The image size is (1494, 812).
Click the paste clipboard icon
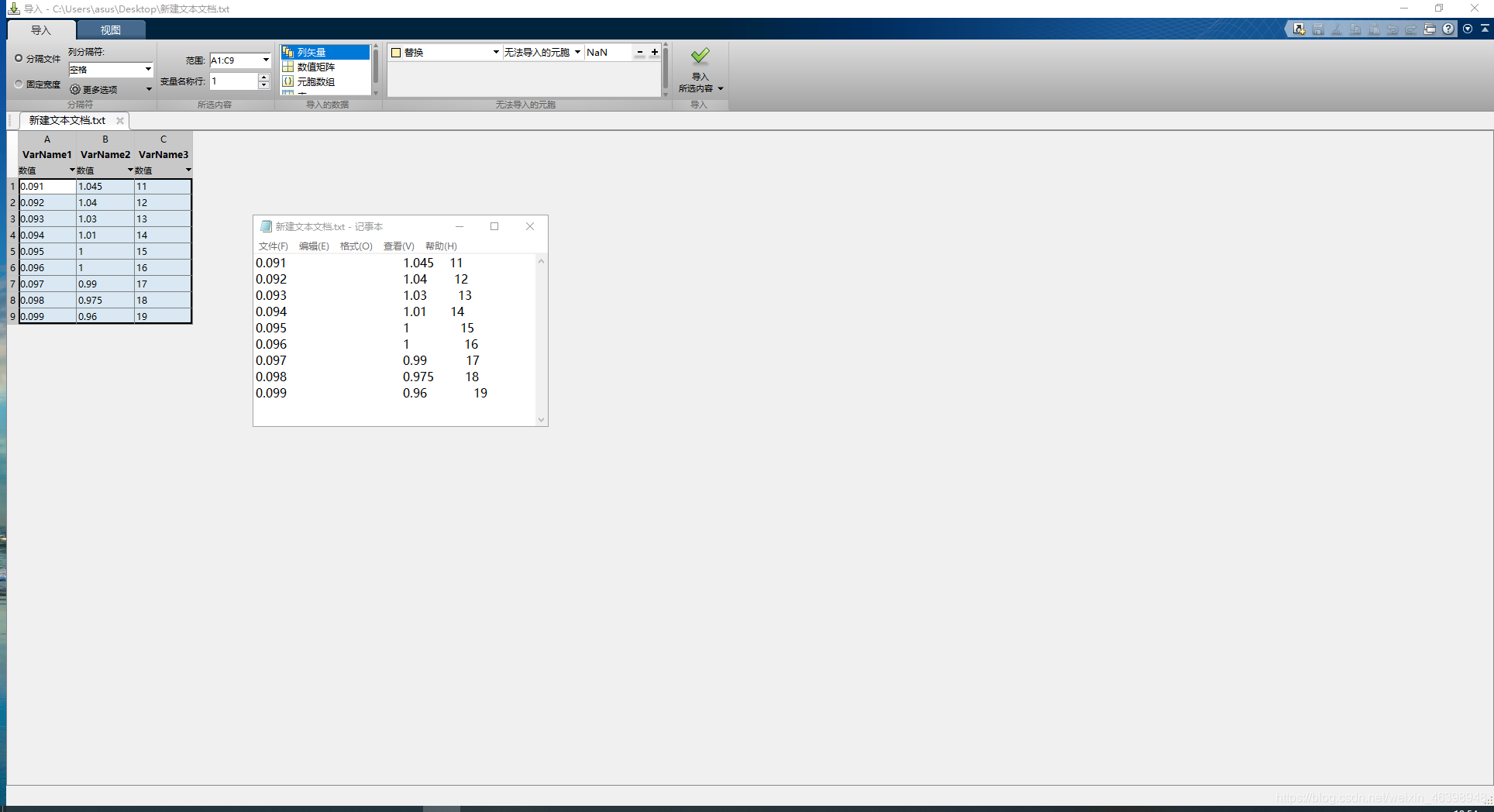pyautogui.click(x=1374, y=29)
